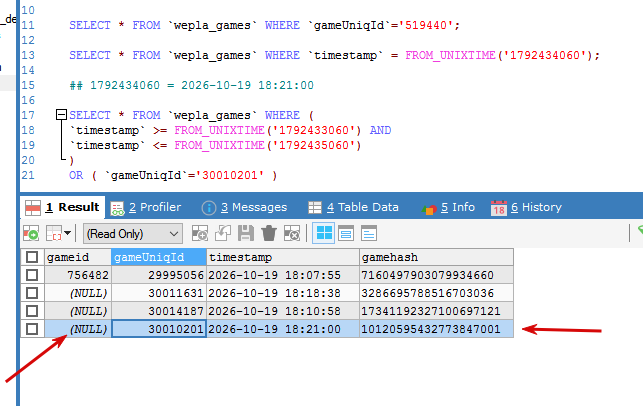Select the cell 30011631
The image size is (643, 406).
(159, 293)
